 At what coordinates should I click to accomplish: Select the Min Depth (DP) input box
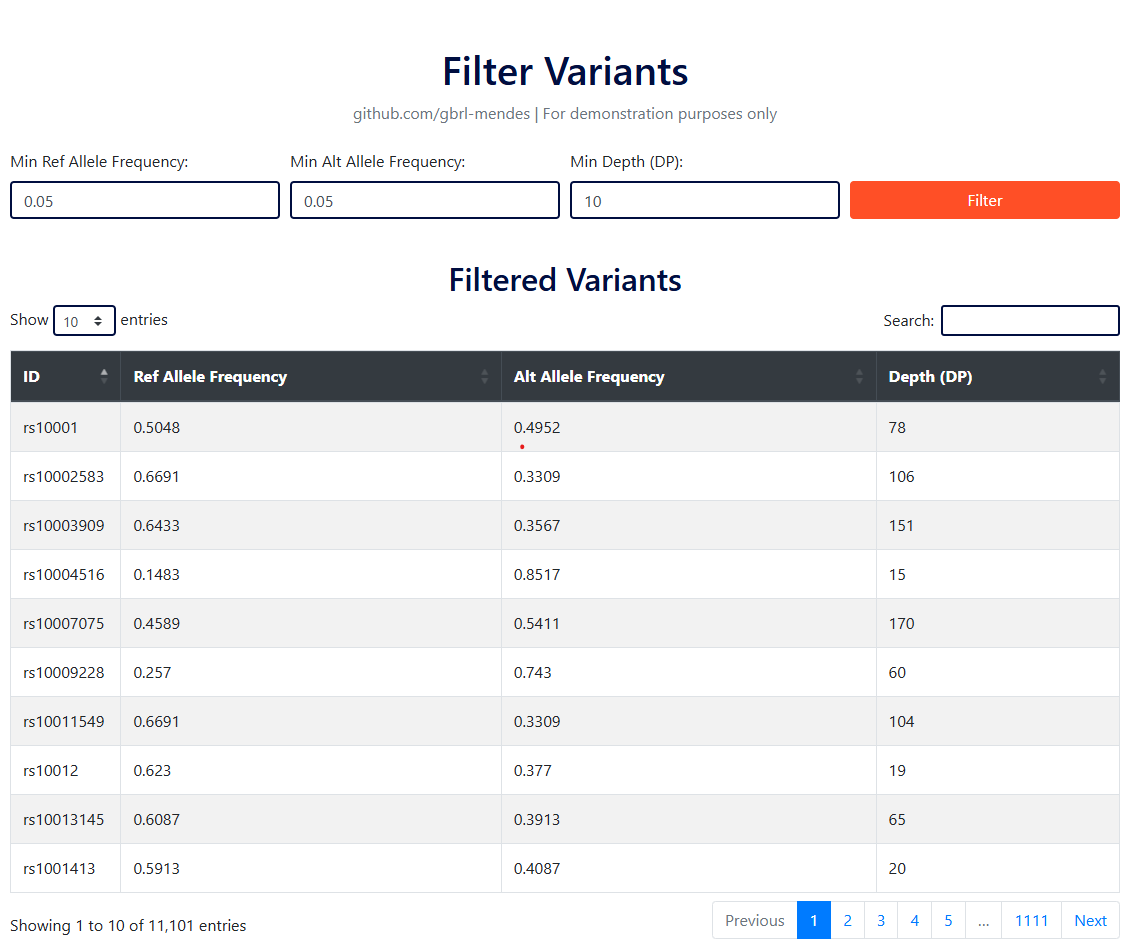pos(705,200)
